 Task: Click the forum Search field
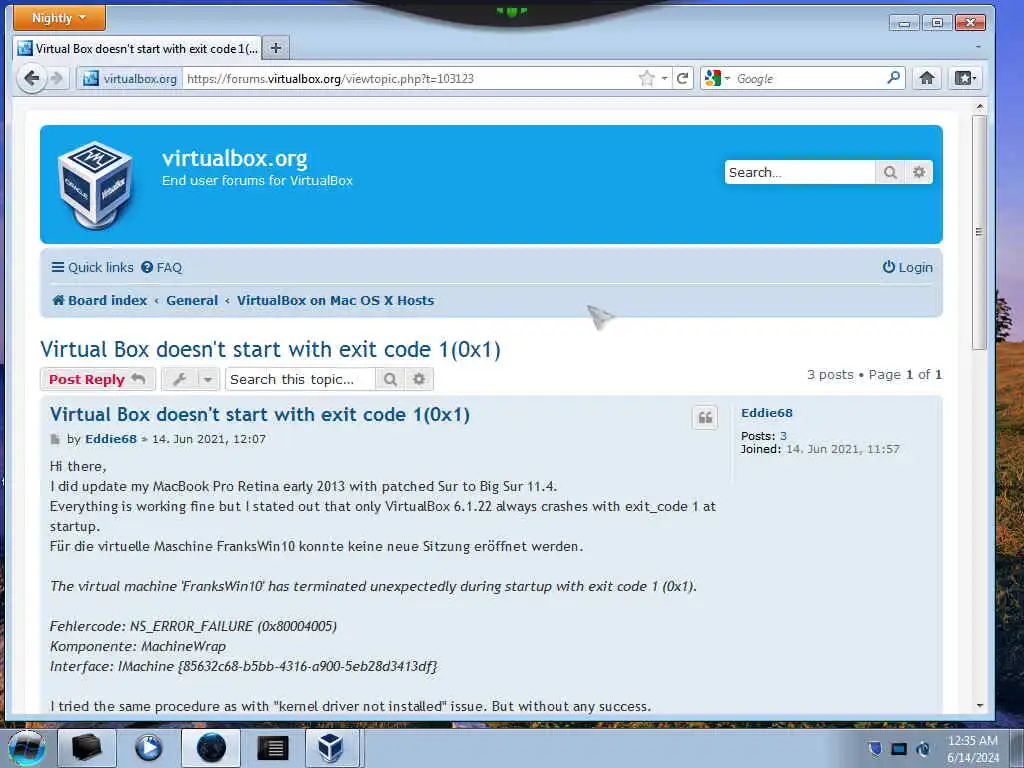click(x=799, y=172)
